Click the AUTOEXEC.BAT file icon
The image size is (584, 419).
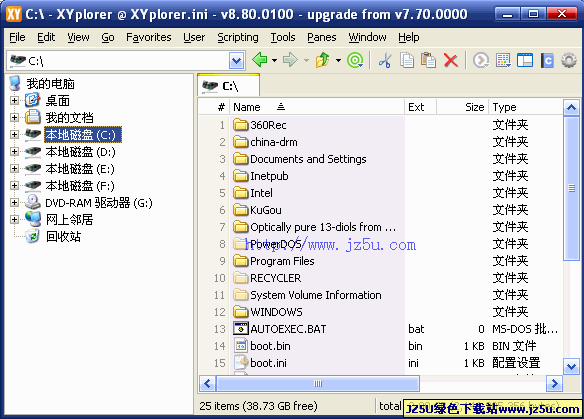pos(241,328)
